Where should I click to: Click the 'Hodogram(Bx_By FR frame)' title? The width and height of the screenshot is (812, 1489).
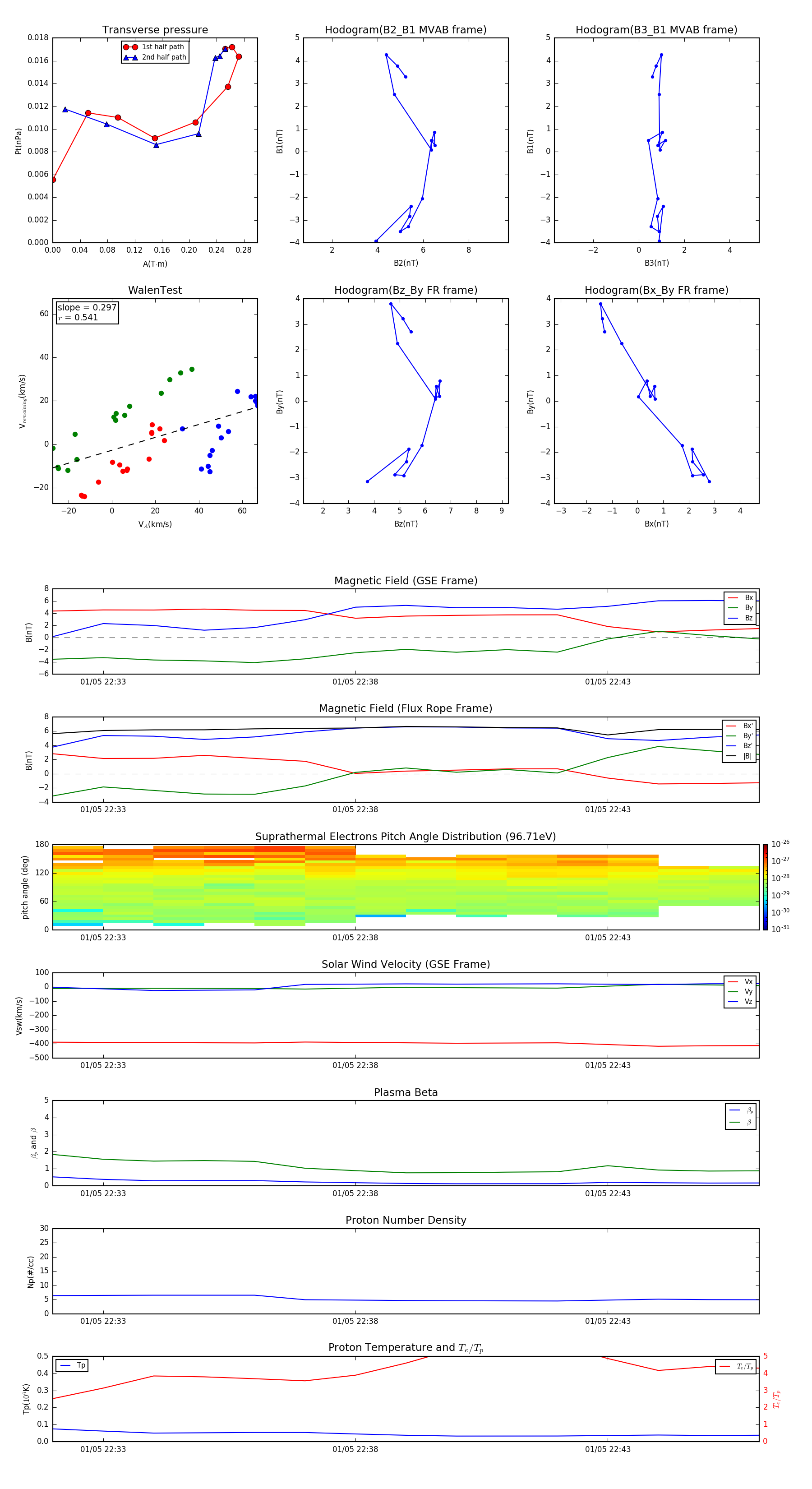[656, 290]
